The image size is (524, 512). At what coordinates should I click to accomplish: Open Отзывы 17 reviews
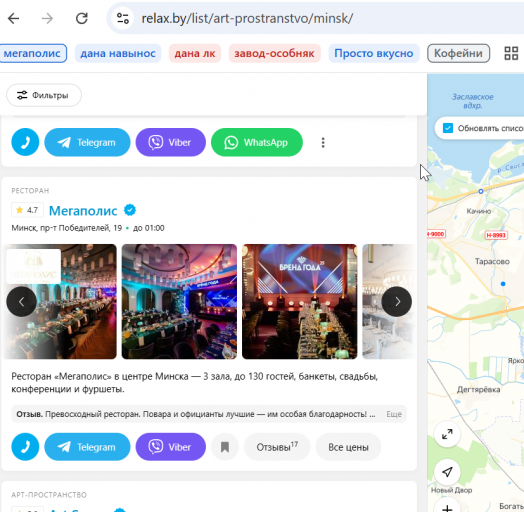pyautogui.click(x=277, y=447)
